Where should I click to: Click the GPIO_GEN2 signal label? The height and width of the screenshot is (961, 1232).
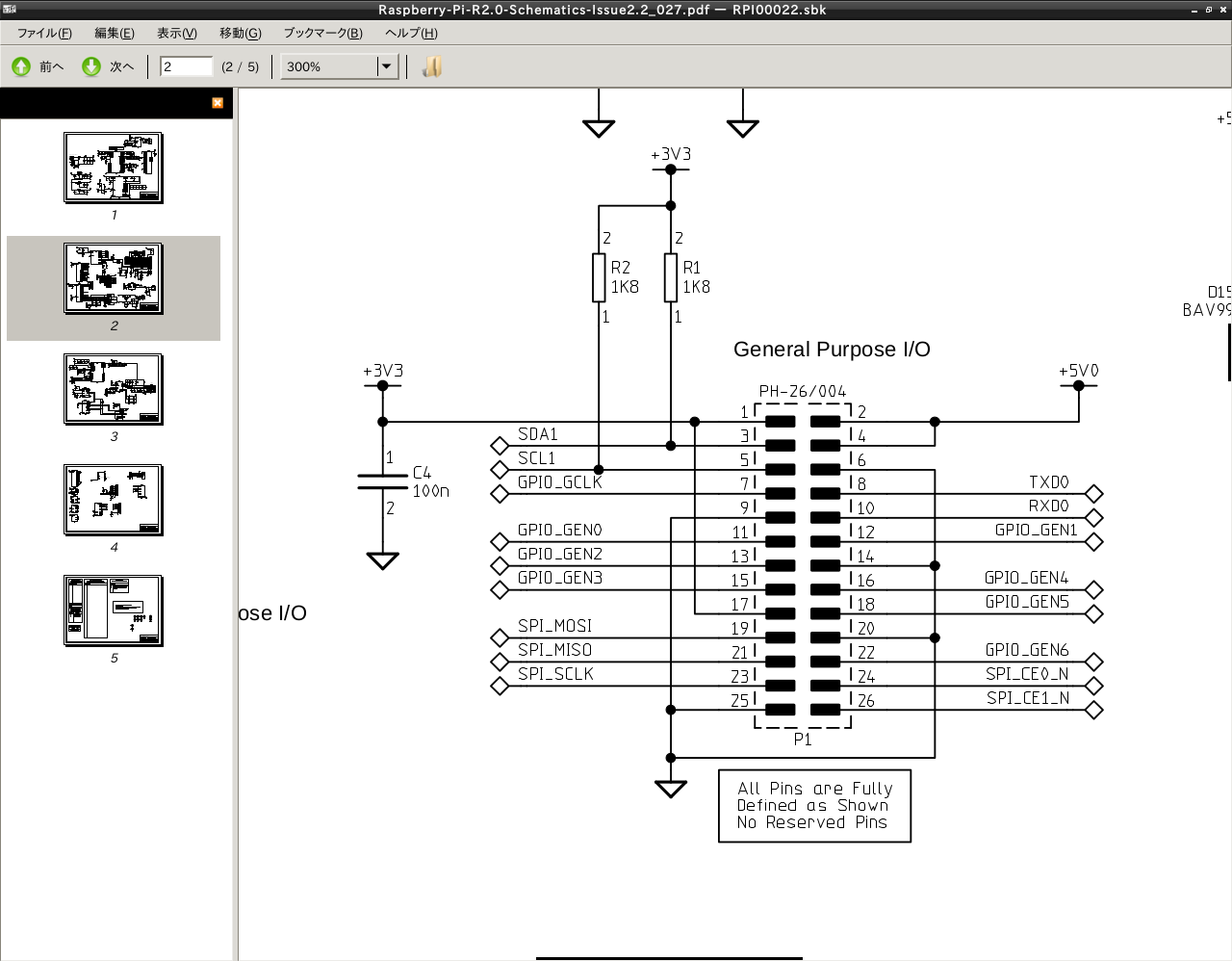(x=559, y=555)
